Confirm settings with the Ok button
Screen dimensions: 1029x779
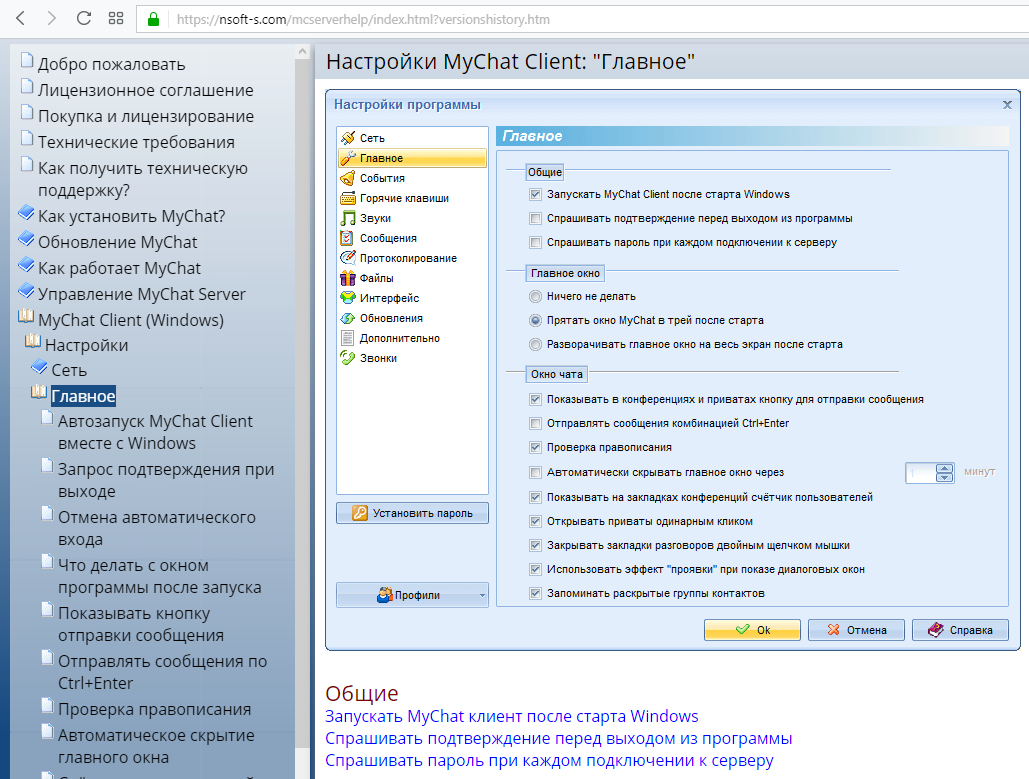pos(752,630)
